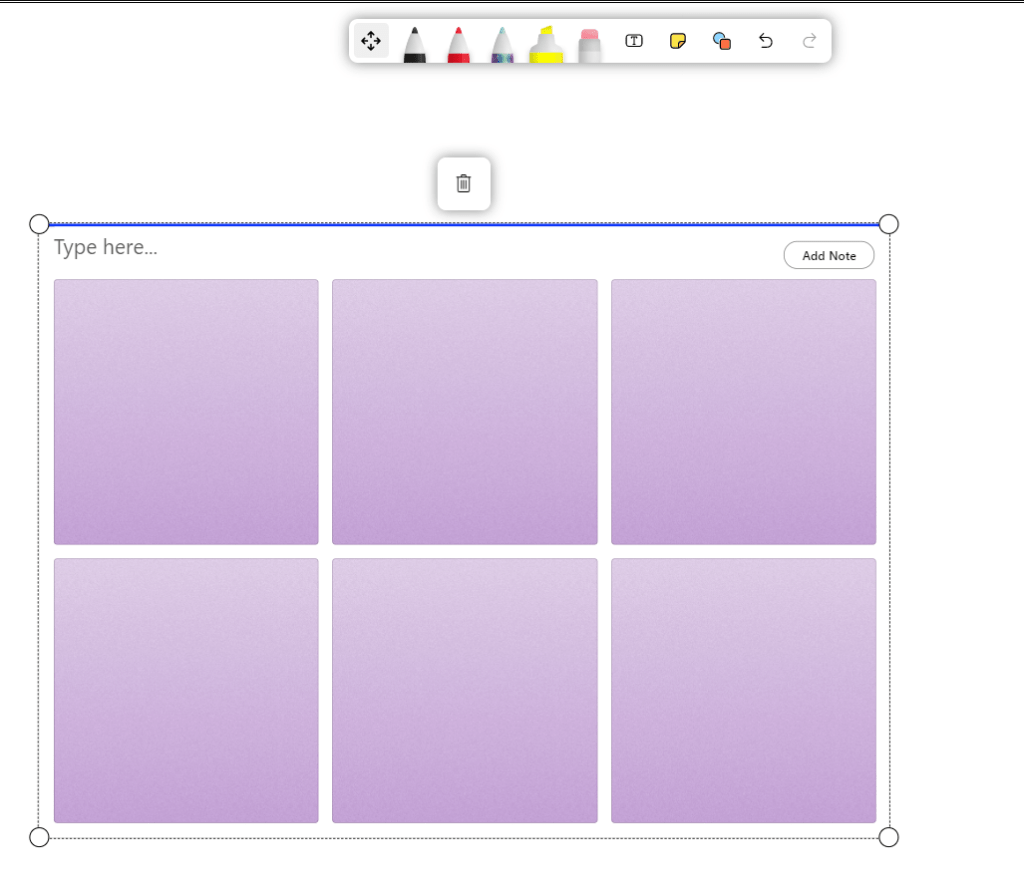Undo the last action
The image size is (1024, 890).
pos(766,41)
